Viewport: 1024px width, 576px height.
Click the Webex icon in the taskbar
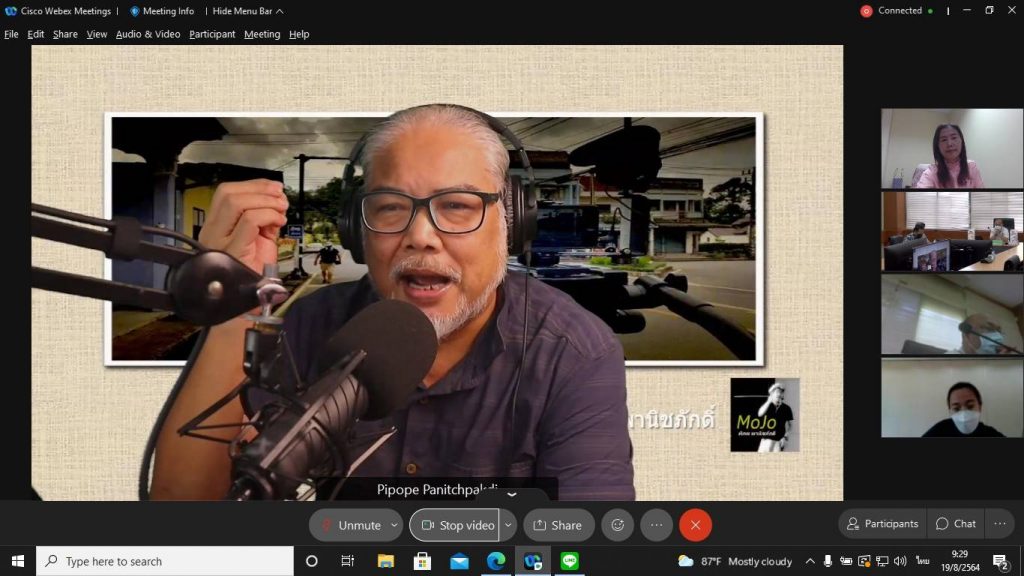[532, 561]
